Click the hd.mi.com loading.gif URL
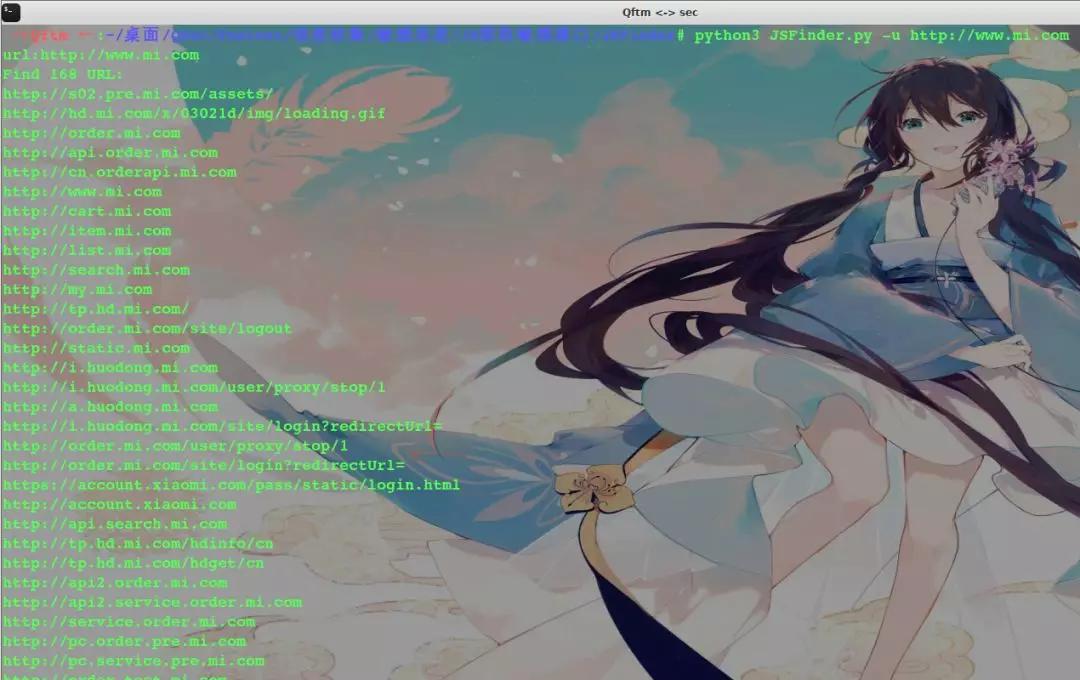The width and height of the screenshot is (1080, 680). click(x=194, y=114)
